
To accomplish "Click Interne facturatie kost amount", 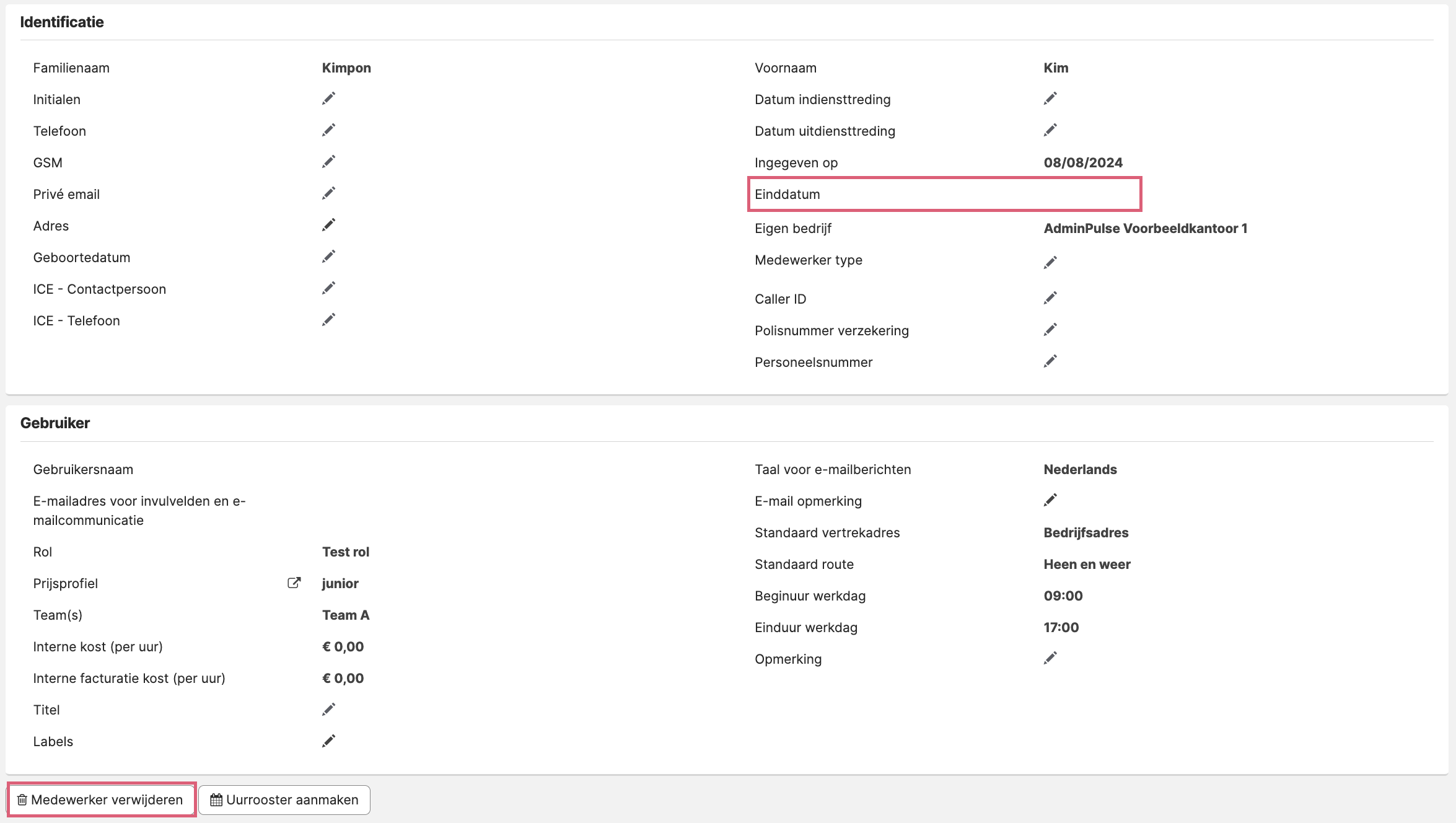I will point(343,679).
